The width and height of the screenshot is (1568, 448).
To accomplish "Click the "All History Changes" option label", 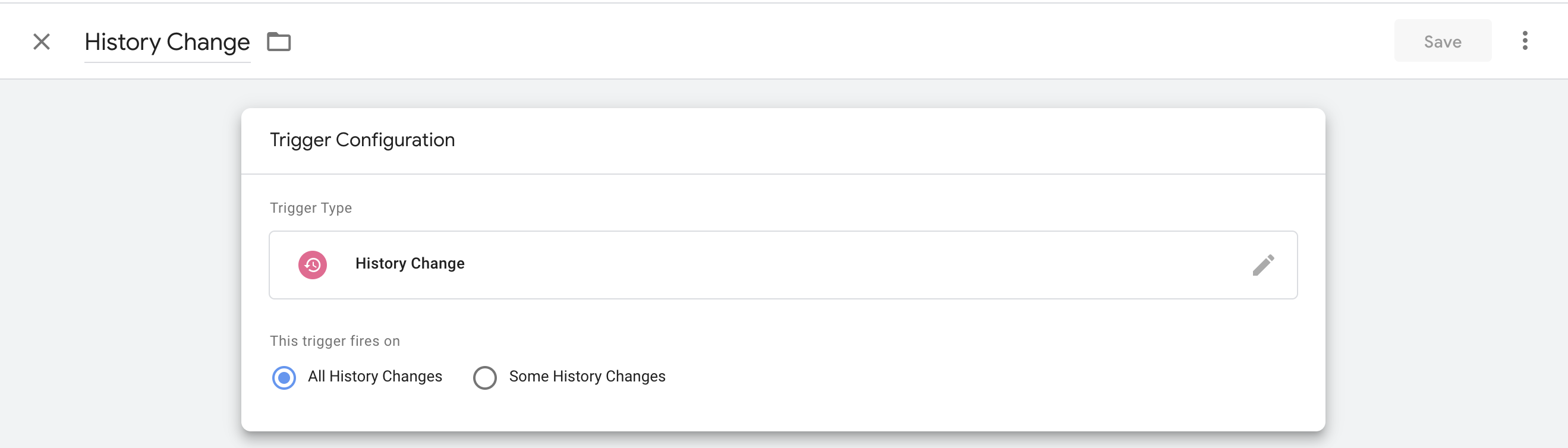I will point(375,377).
